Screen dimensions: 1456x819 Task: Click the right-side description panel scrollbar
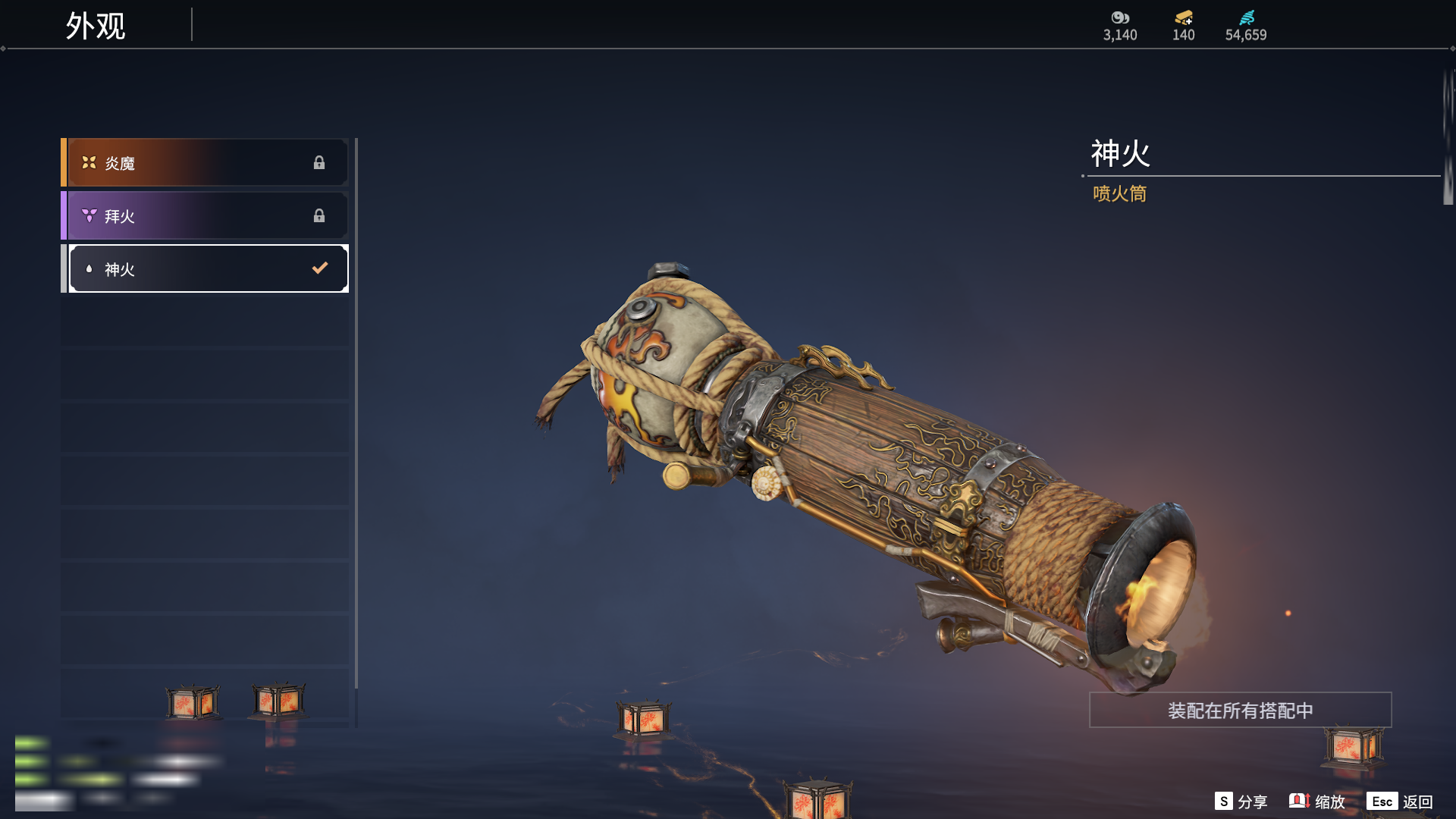pyautogui.click(x=1448, y=136)
